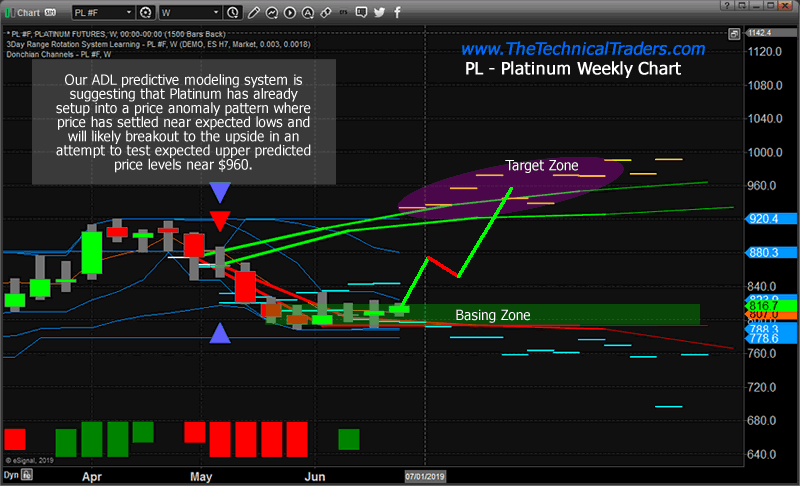Click the 07/01/2019 date marker on time axis
Viewport: 800px width, 486px height.
(x=425, y=476)
